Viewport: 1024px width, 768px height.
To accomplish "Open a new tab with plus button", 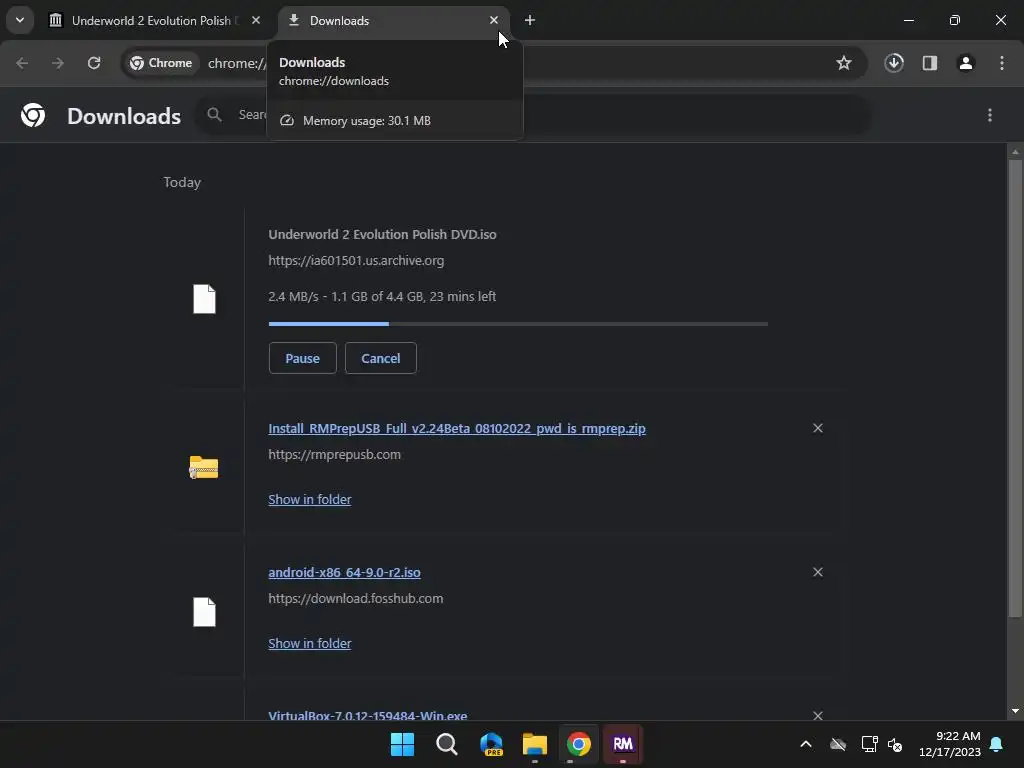I will point(530,20).
